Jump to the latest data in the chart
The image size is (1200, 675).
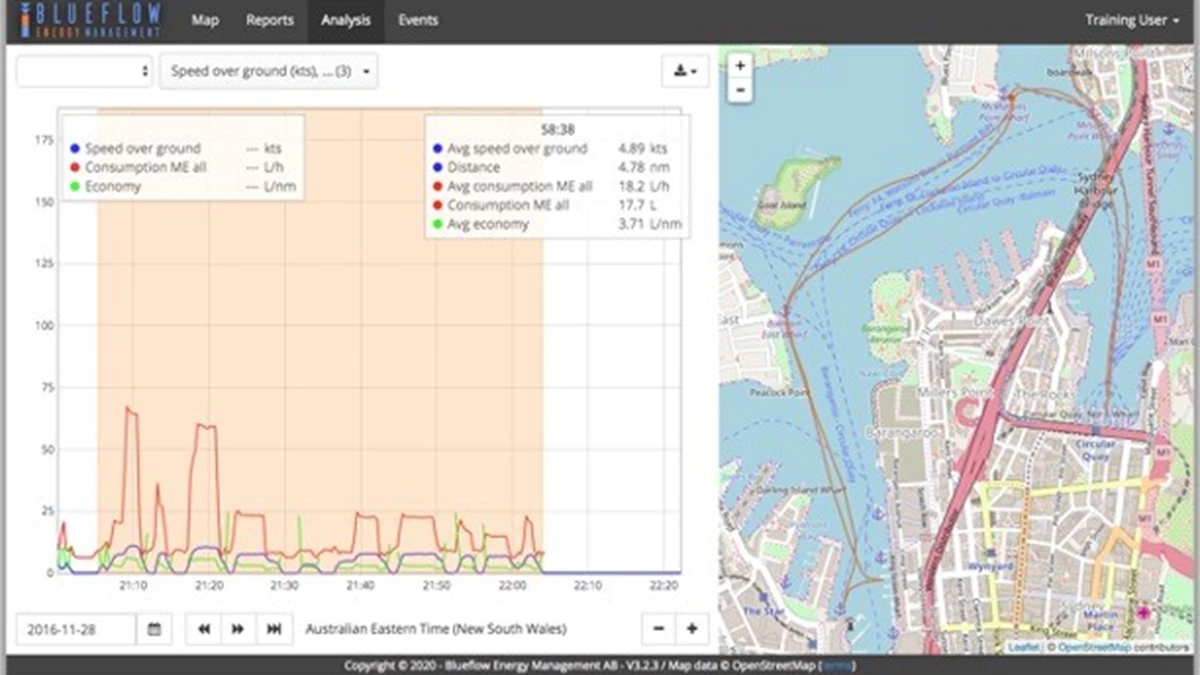coord(273,629)
